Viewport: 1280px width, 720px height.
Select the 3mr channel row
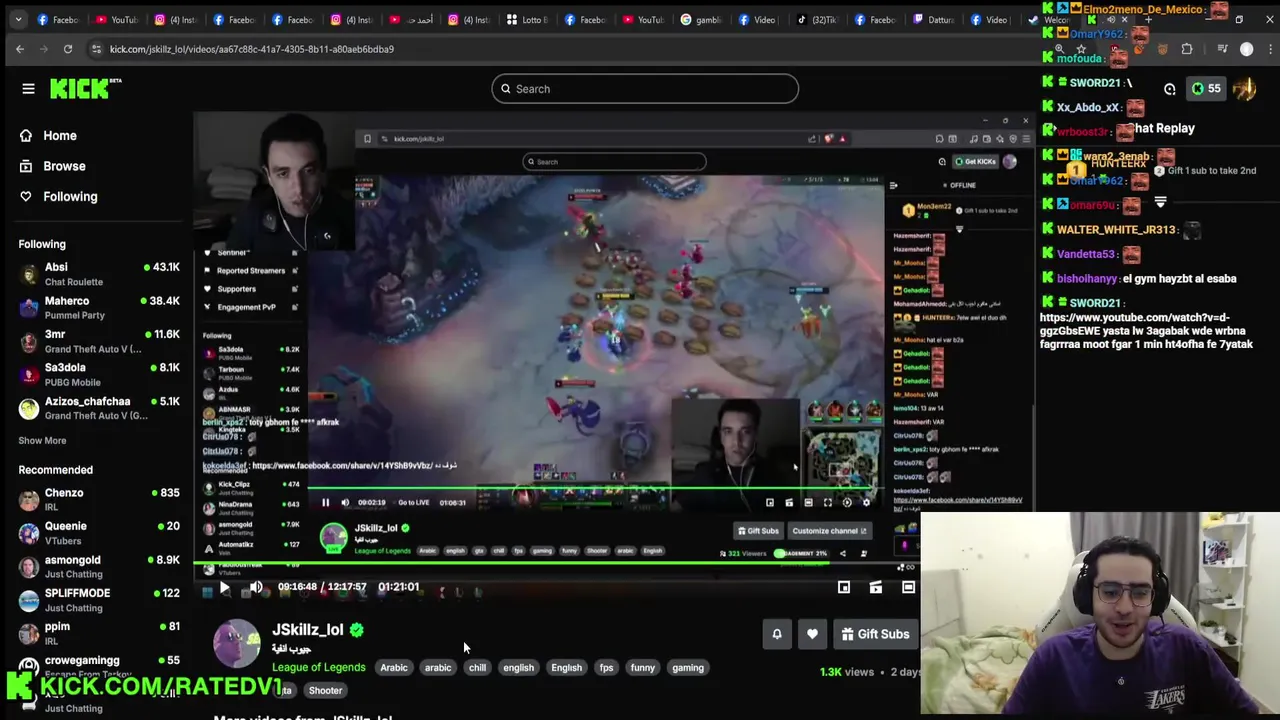97,341
